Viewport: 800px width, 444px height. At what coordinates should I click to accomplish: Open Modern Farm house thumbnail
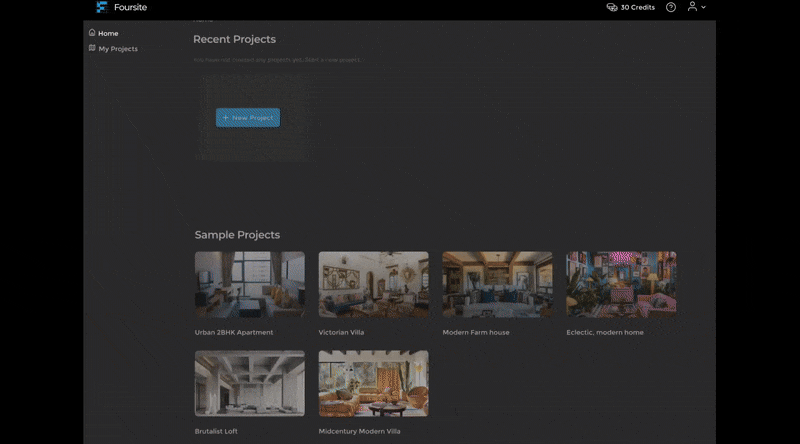pos(497,284)
